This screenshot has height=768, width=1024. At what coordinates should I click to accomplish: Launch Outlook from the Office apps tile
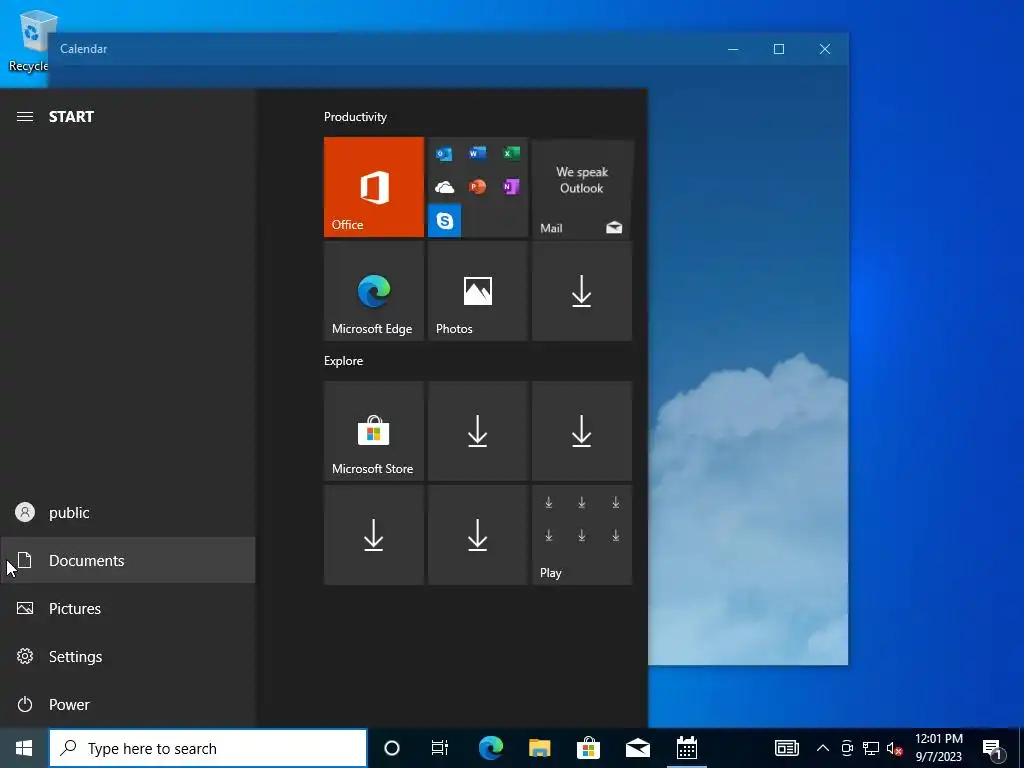444,154
